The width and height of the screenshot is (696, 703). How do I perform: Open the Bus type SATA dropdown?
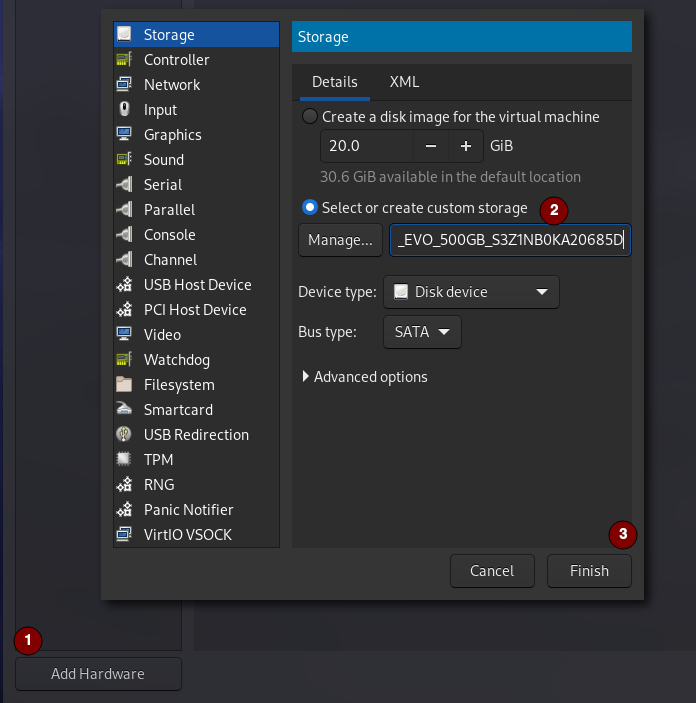[422, 332]
